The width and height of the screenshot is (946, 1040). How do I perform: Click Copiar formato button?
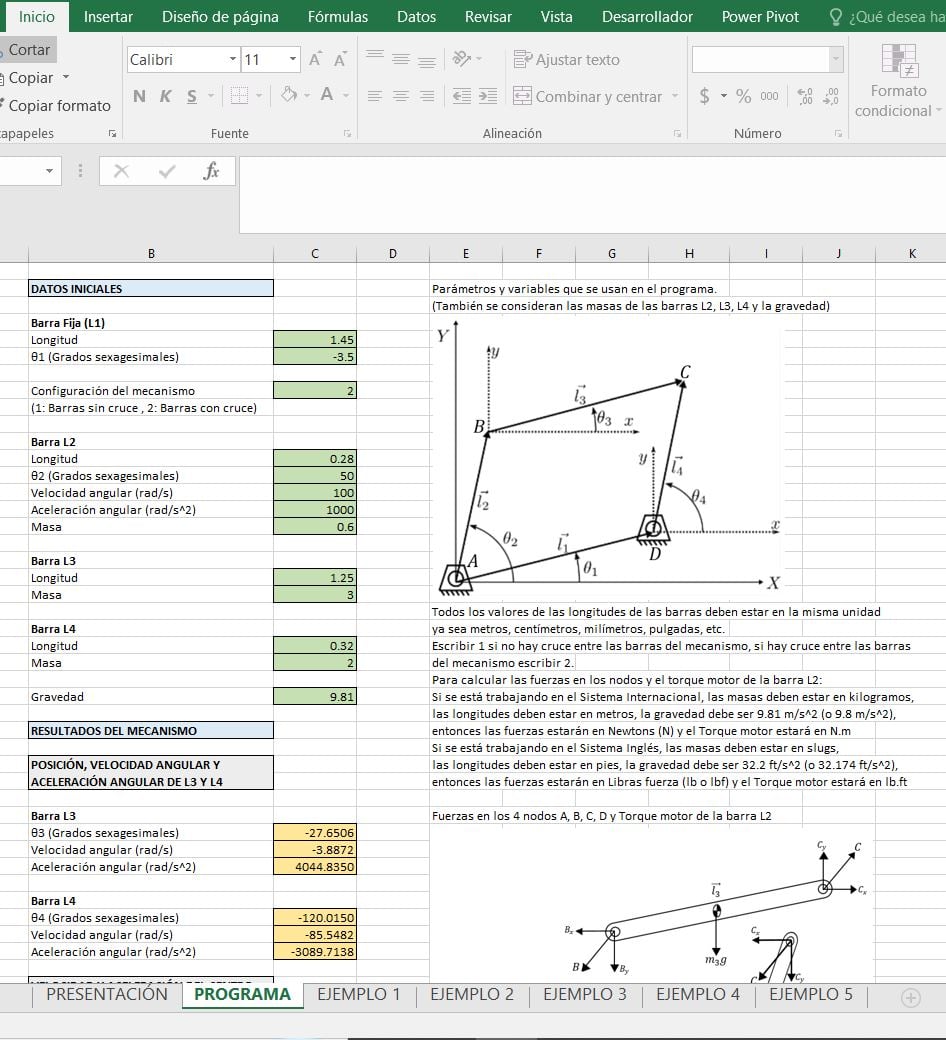tap(58, 105)
